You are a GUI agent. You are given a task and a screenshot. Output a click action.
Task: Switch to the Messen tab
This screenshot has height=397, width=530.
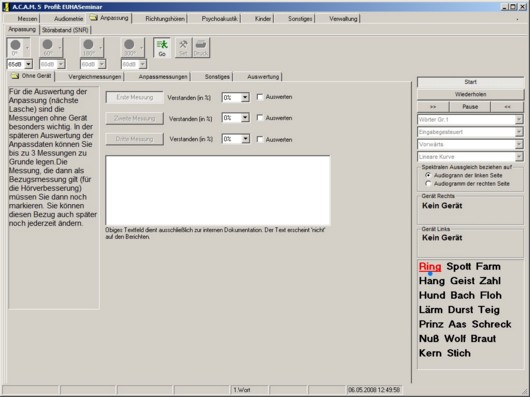point(27,19)
